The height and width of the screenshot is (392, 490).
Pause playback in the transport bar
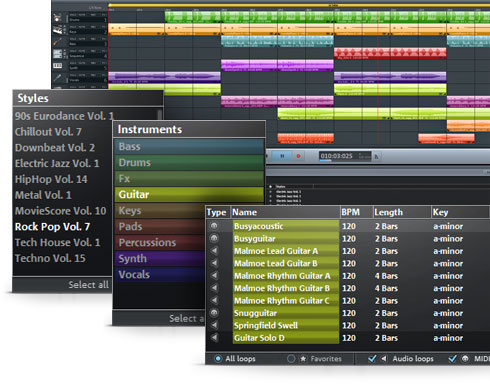[x=282, y=156]
